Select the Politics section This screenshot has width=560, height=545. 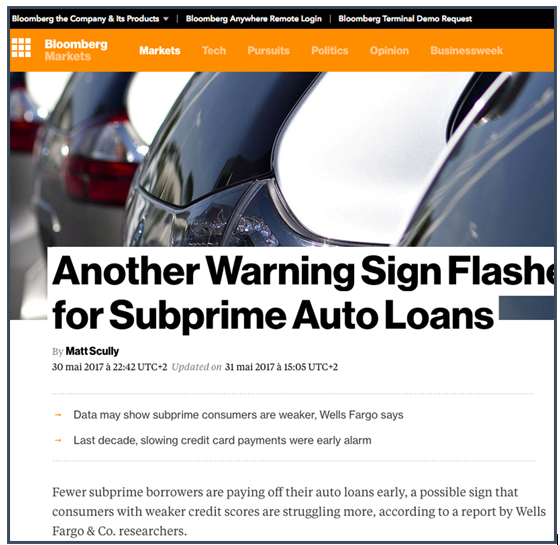tap(330, 50)
